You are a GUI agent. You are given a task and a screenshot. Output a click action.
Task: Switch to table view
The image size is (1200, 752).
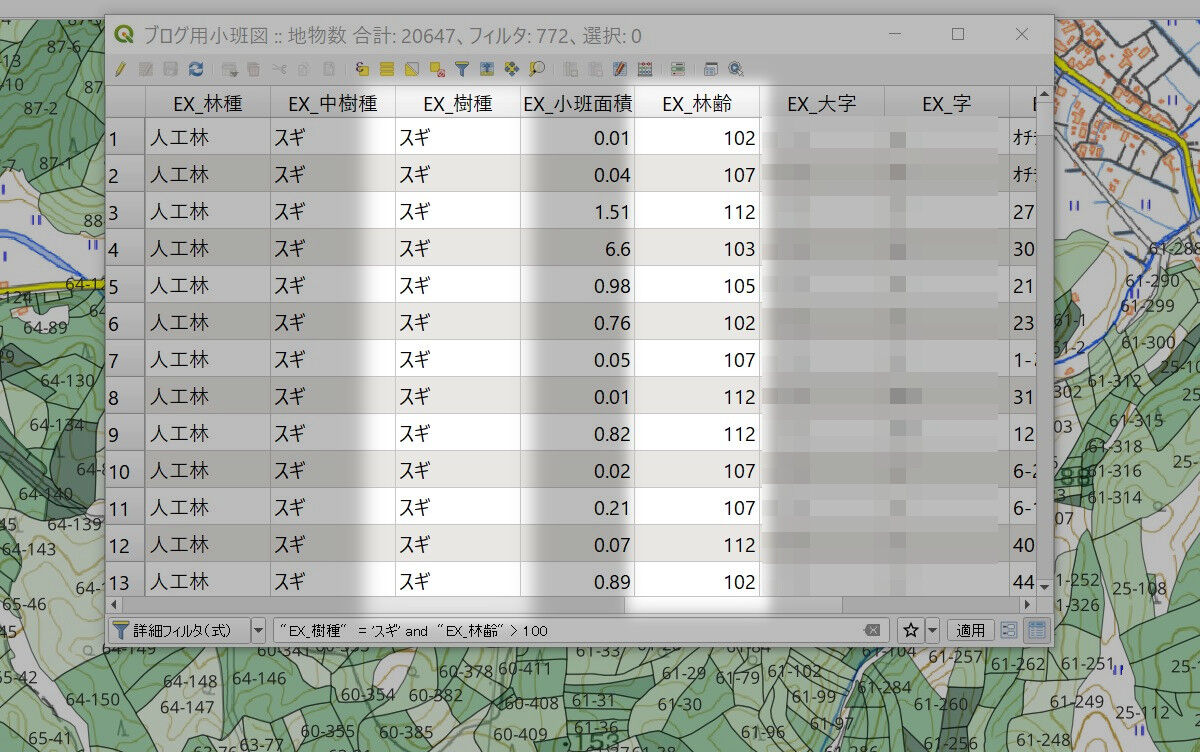pos(1036,630)
